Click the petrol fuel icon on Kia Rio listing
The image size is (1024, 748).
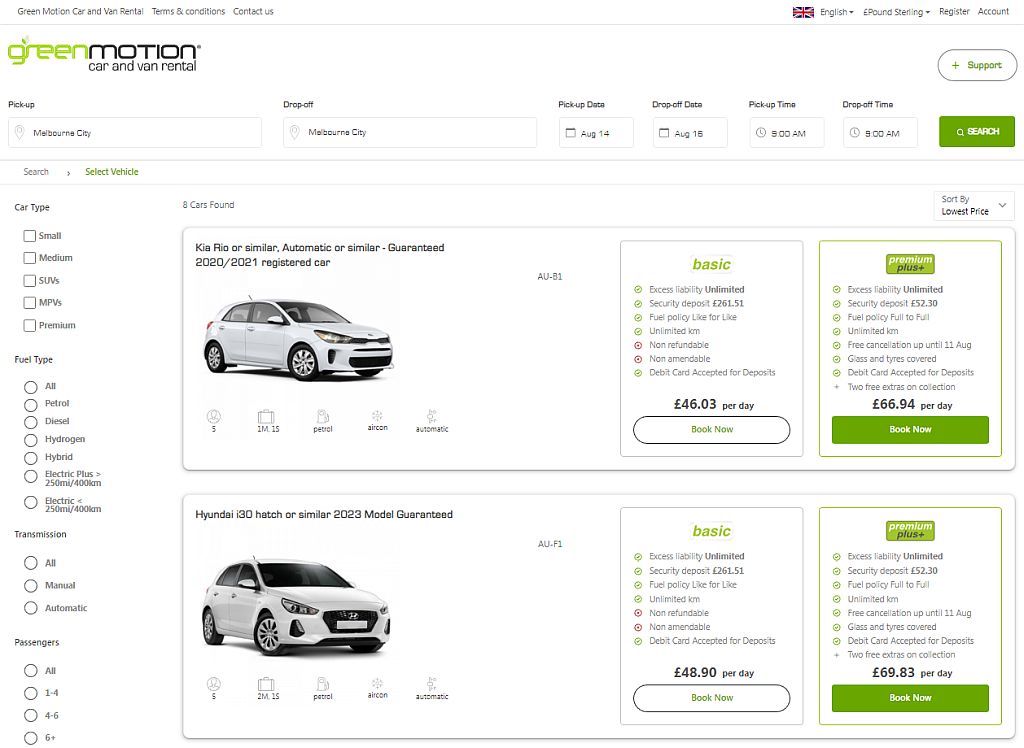[x=322, y=415]
